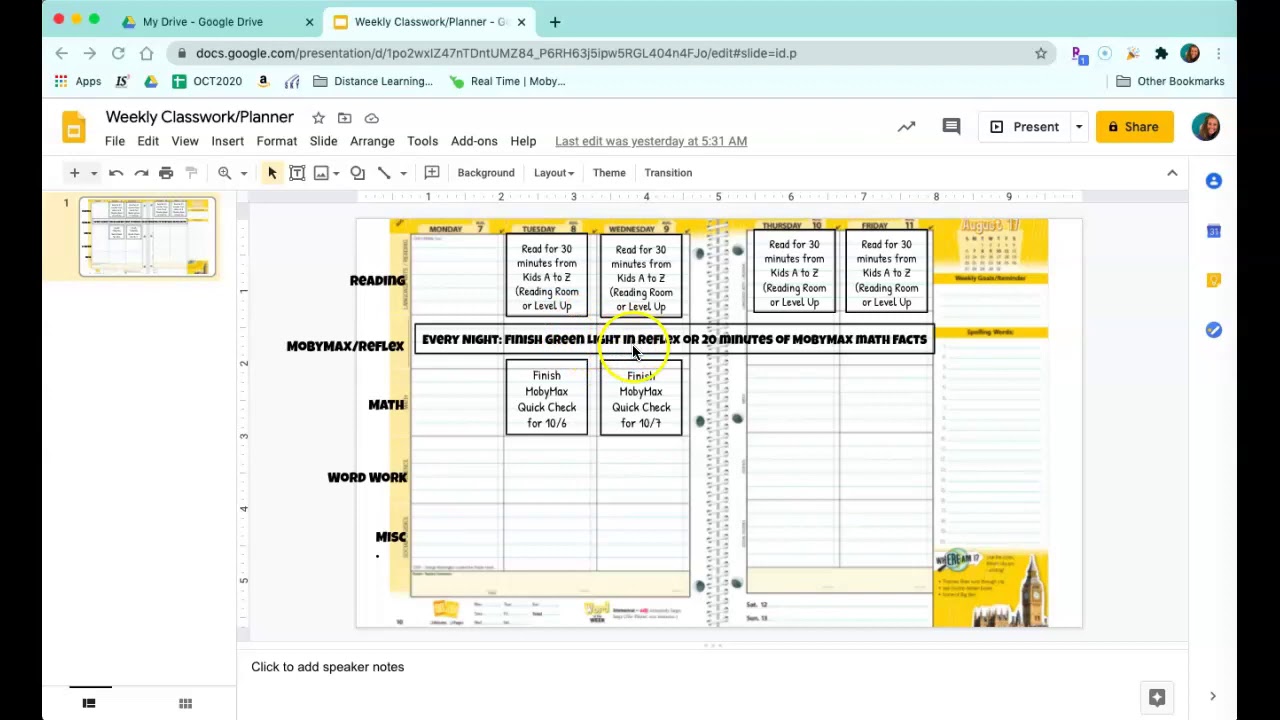Show the side panel using the bottom-right chevron
The width and height of the screenshot is (1280, 720).
[x=1213, y=697]
